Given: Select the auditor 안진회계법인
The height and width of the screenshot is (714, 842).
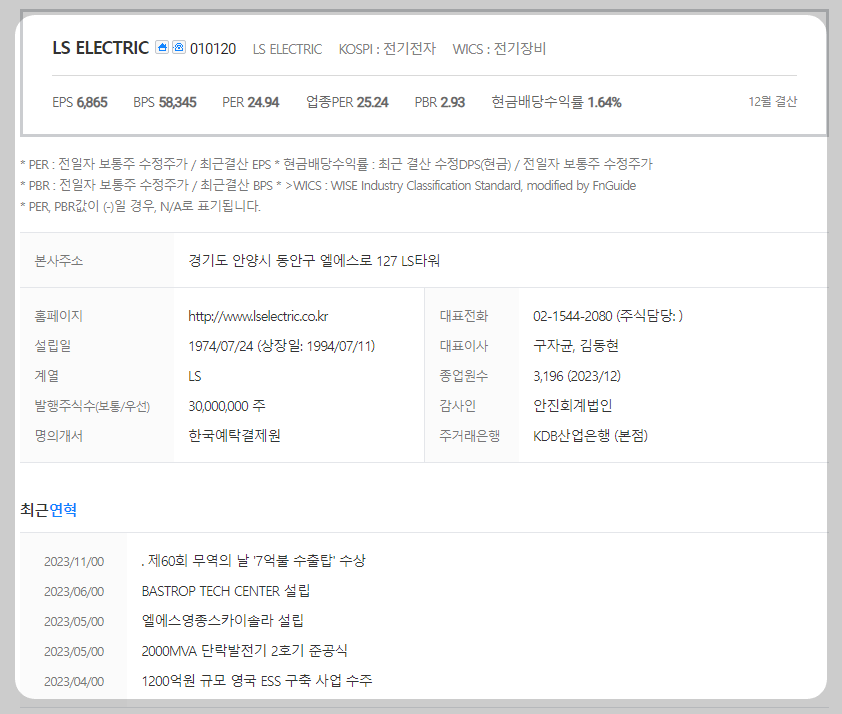Looking at the screenshot, I should (572, 406).
